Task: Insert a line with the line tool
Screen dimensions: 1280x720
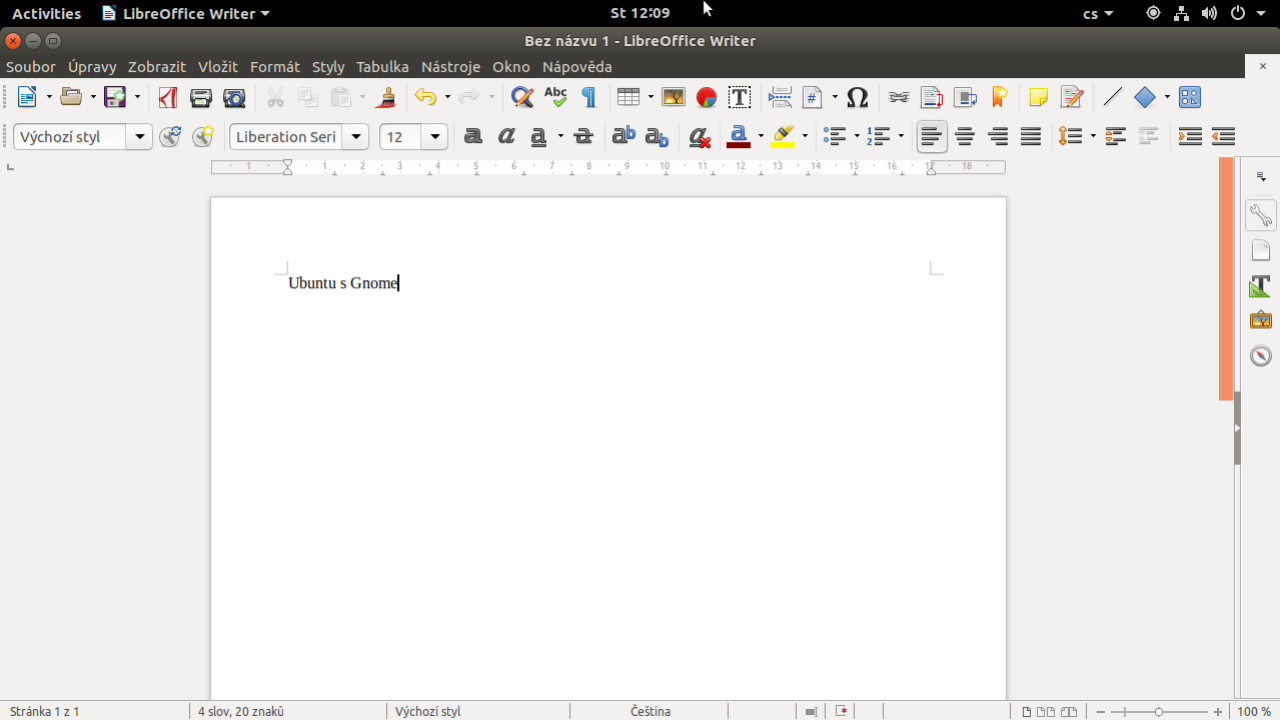Action: (x=1112, y=97)
